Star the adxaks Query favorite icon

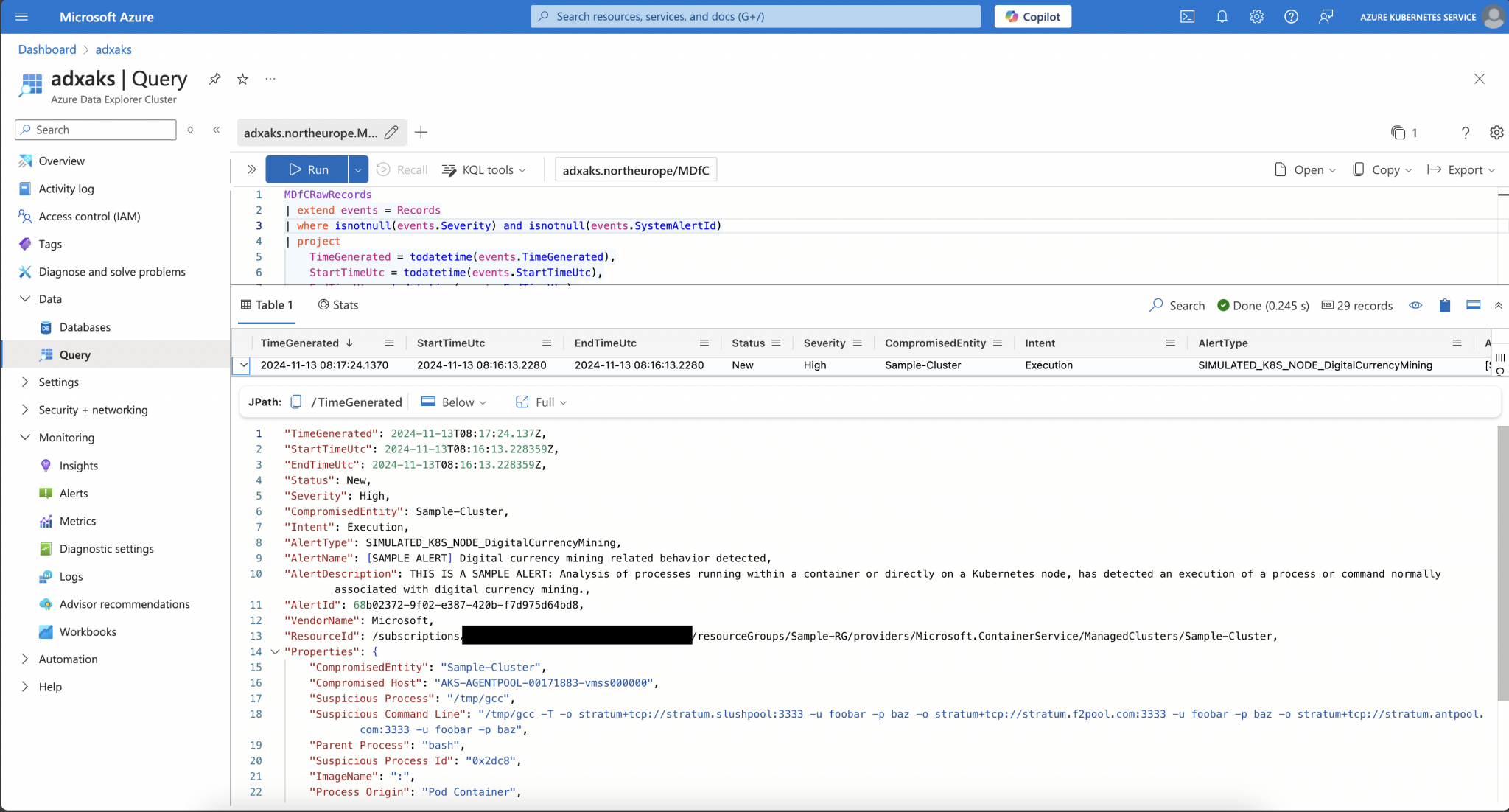coord(242,79)
